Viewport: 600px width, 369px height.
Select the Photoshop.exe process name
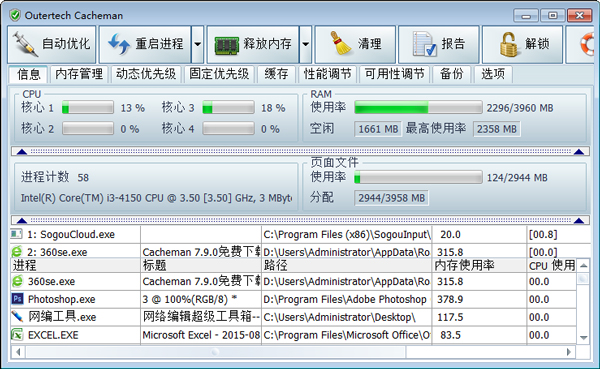coord(62,299)
